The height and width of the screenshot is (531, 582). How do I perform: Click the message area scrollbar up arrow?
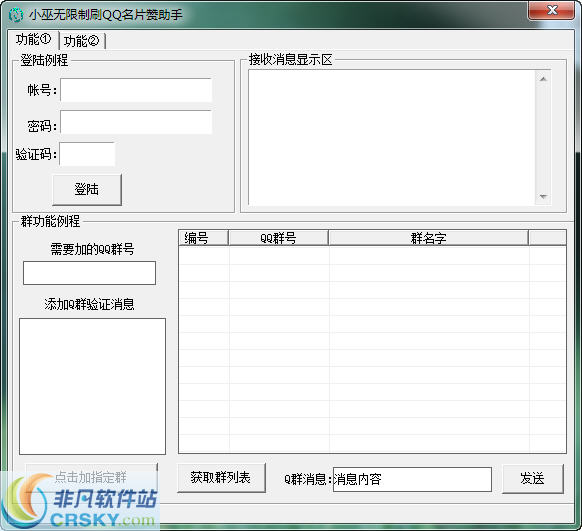coord(543,79)
